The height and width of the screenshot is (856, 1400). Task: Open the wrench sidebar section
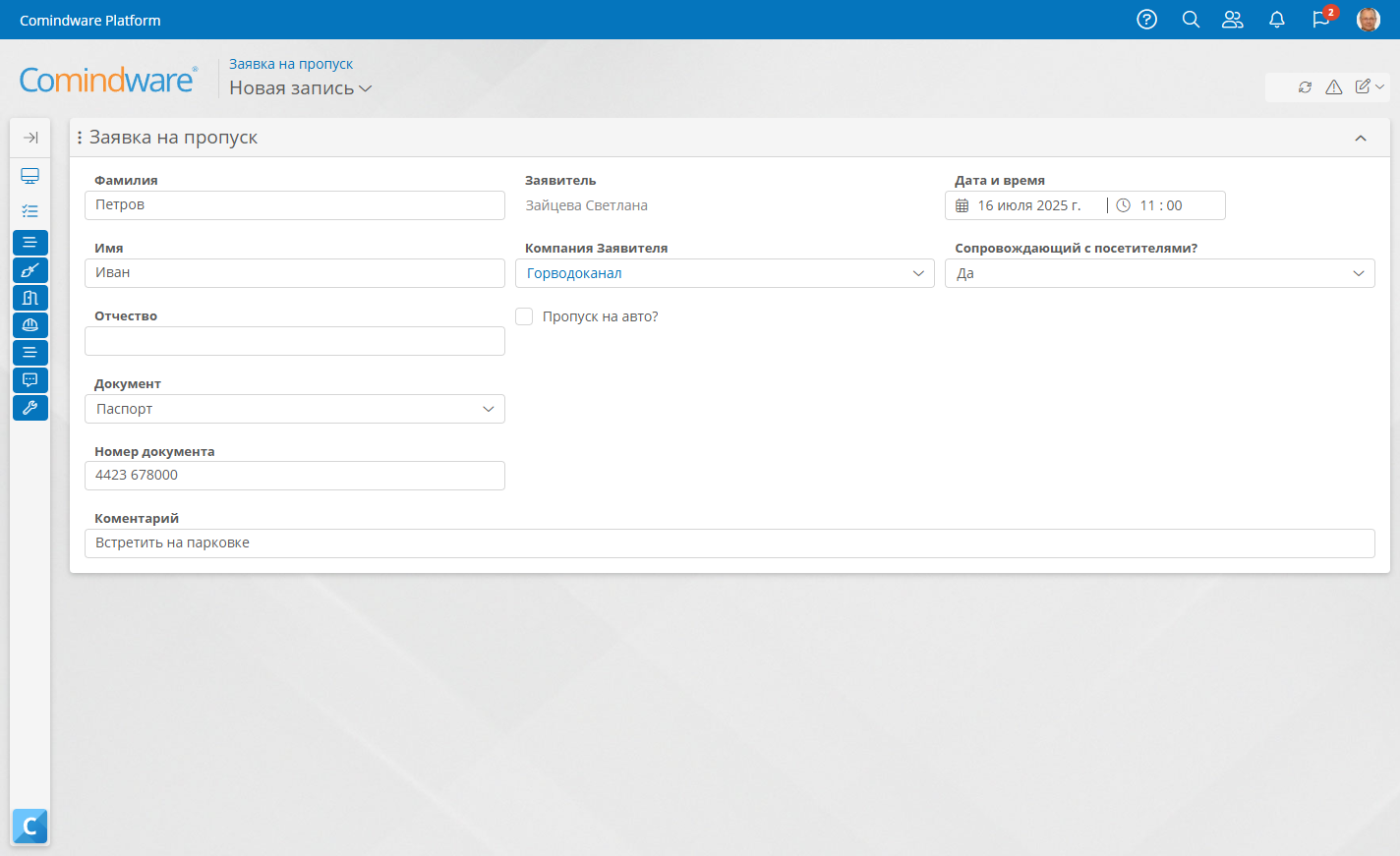coord(30,408)
